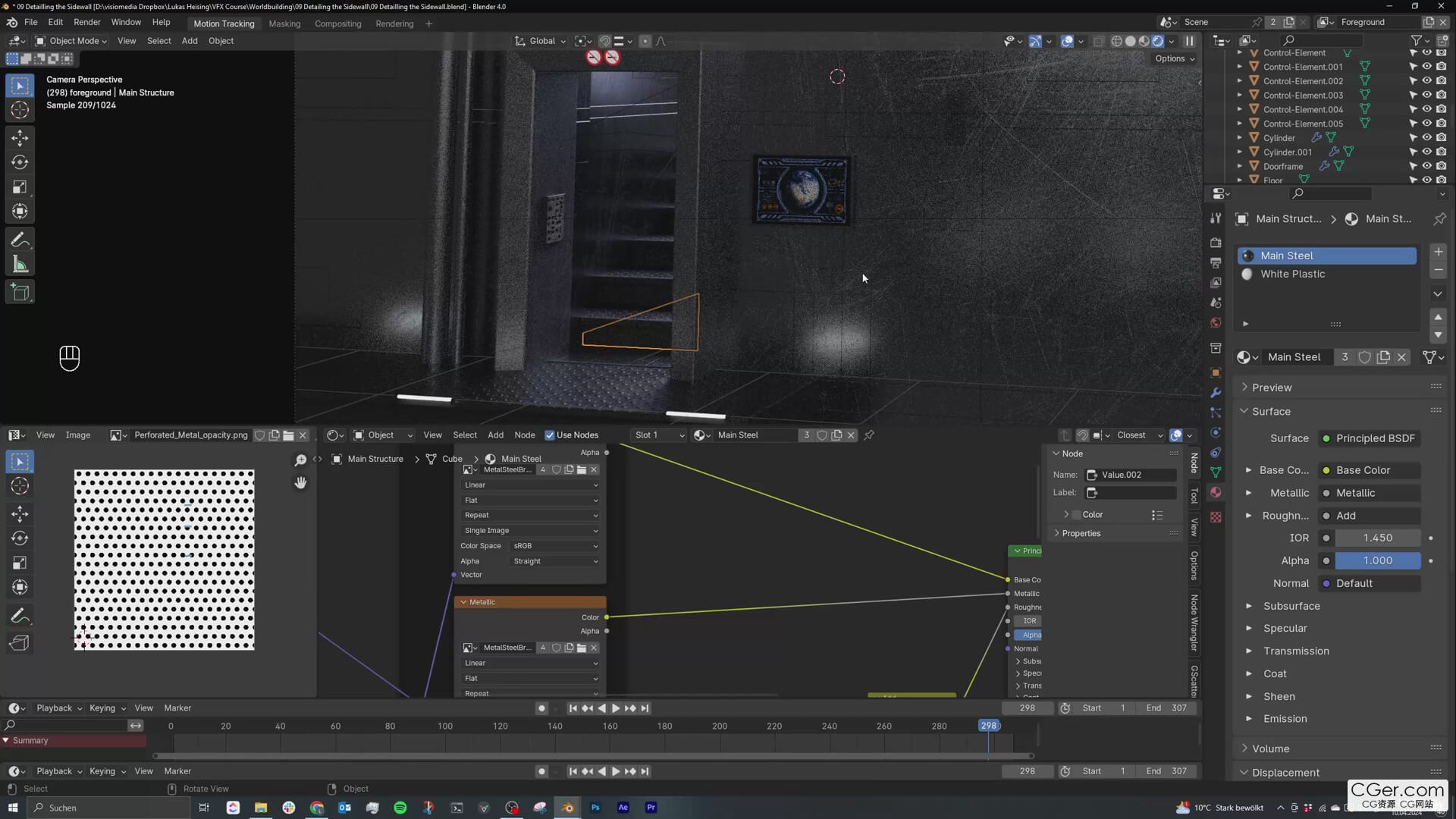Click the IOR value field

point(1377,538)
